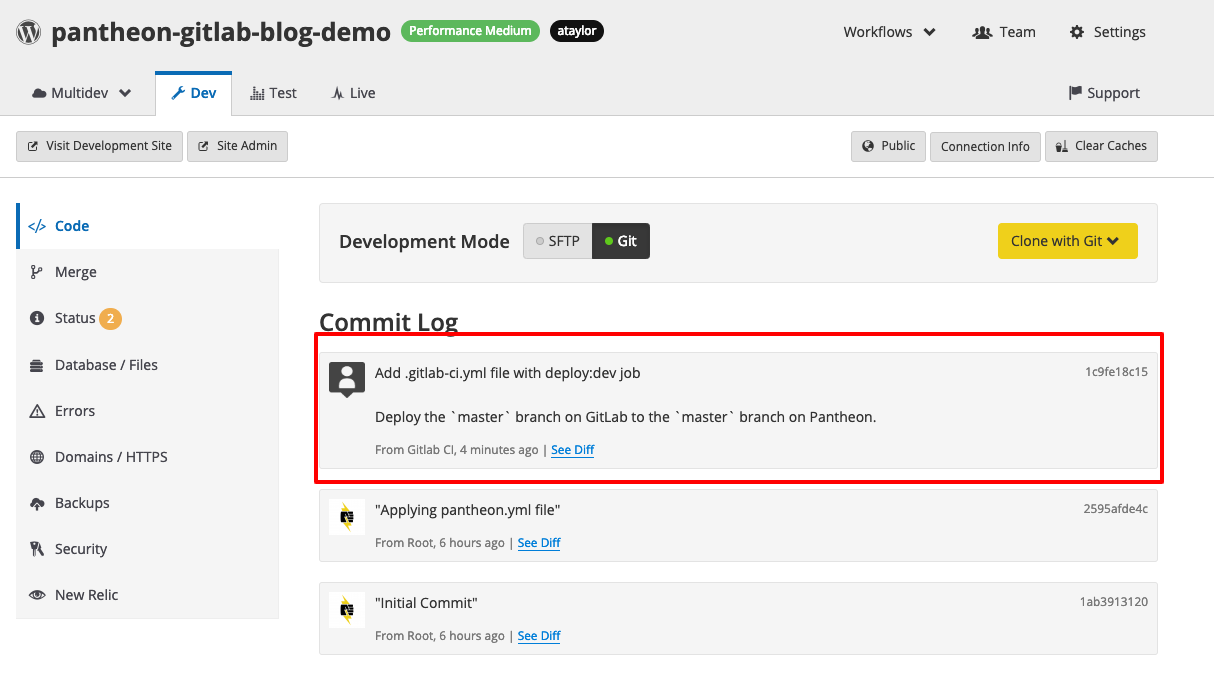
Task: See Diff for the gitlab-ci.yml commit
Action: pos(572,449)
